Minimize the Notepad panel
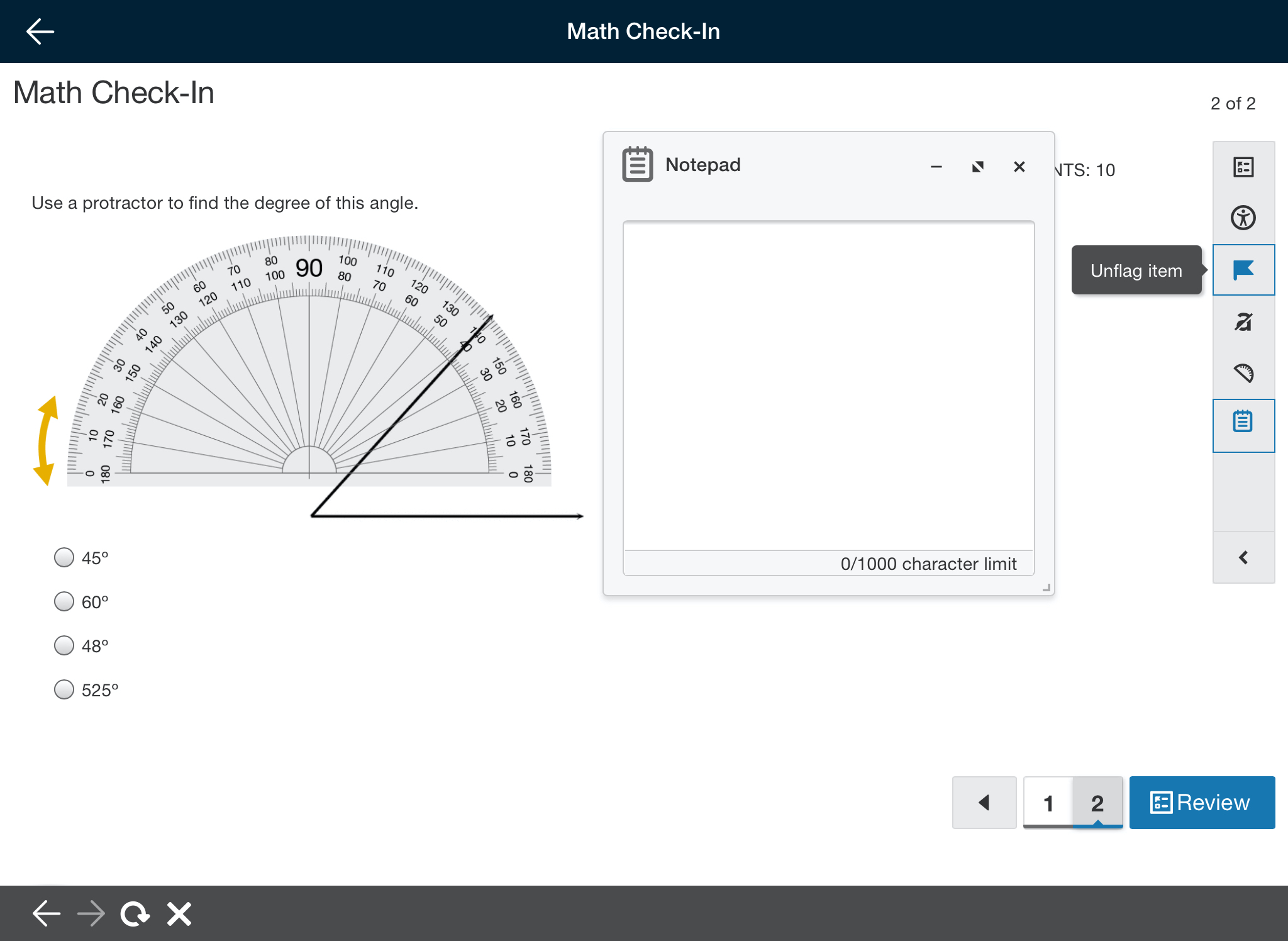The width and height of the screenshot is (1288, 941). [x=936, y=167]
